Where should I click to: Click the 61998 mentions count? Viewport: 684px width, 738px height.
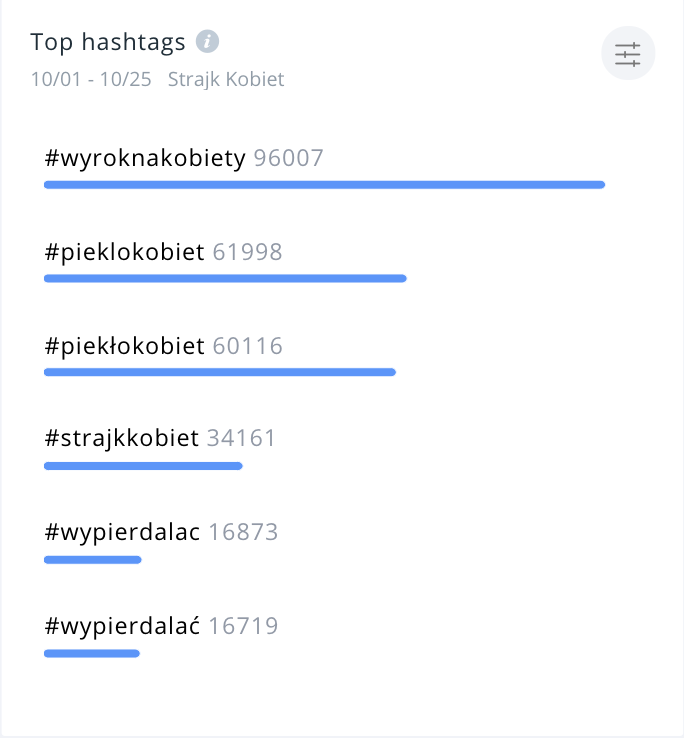[x=248, y=252]
